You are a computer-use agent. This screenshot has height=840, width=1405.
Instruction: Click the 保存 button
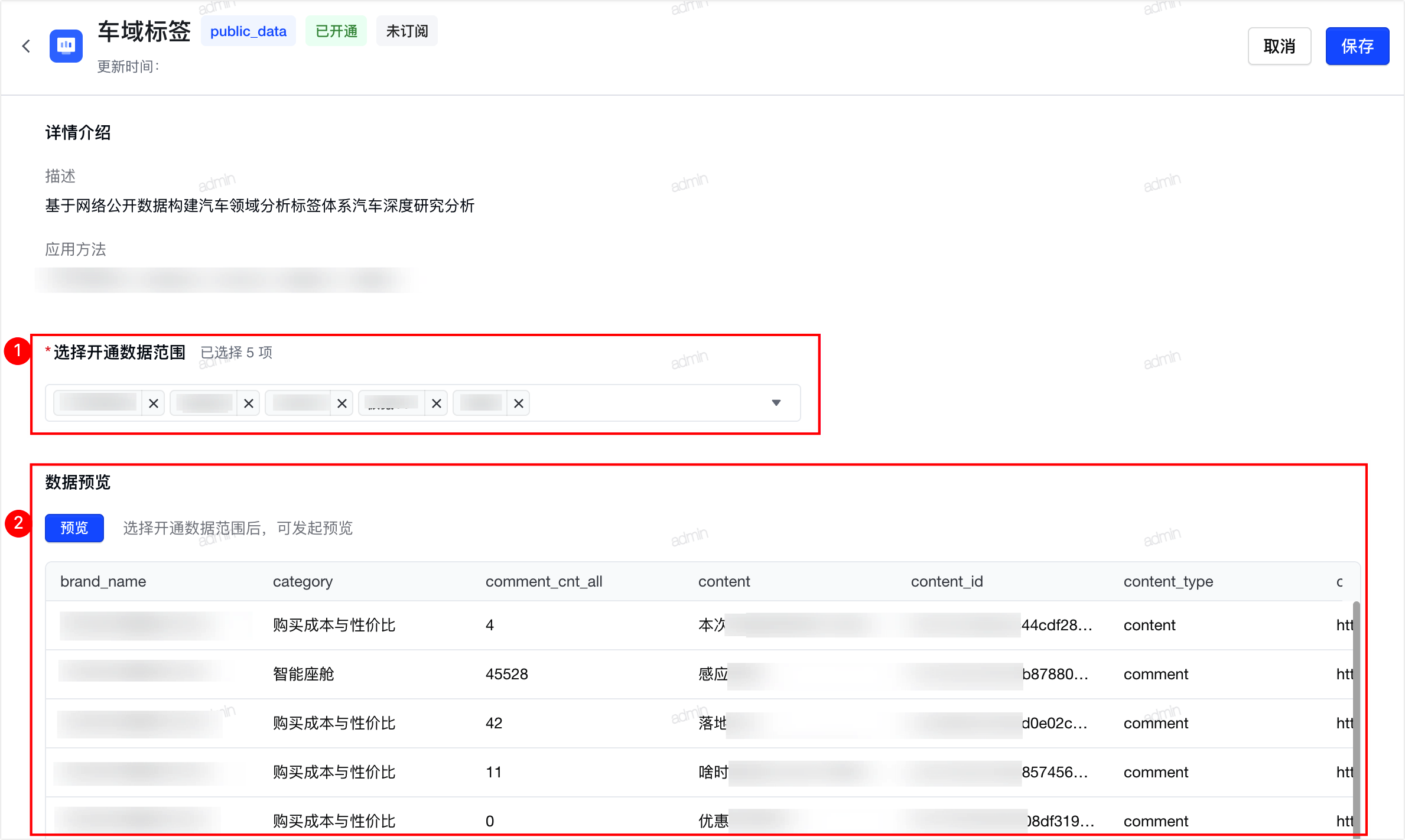[x=1357, y=46]
